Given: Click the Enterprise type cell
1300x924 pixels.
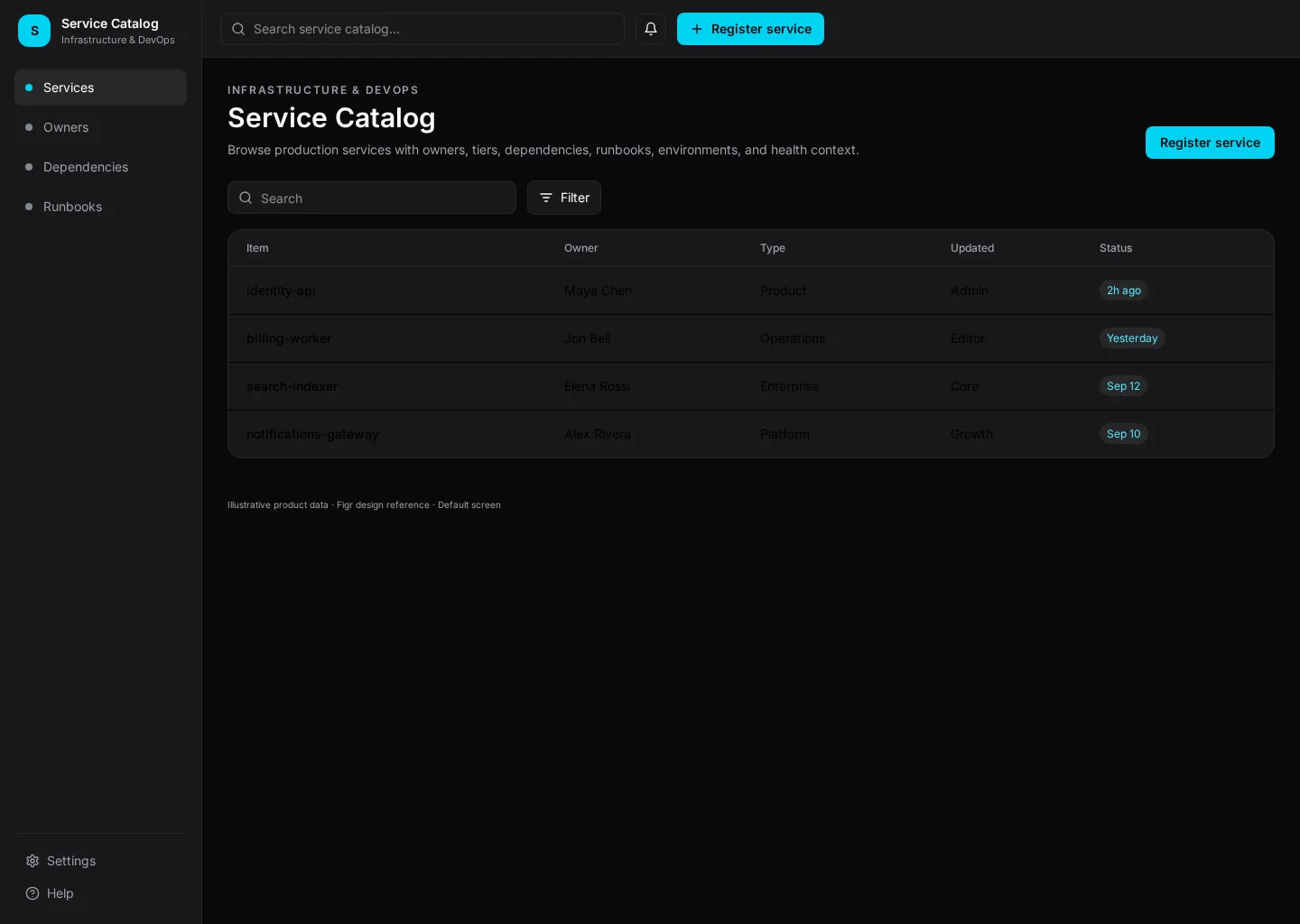Looking at the screenshot, I should 790,386.
